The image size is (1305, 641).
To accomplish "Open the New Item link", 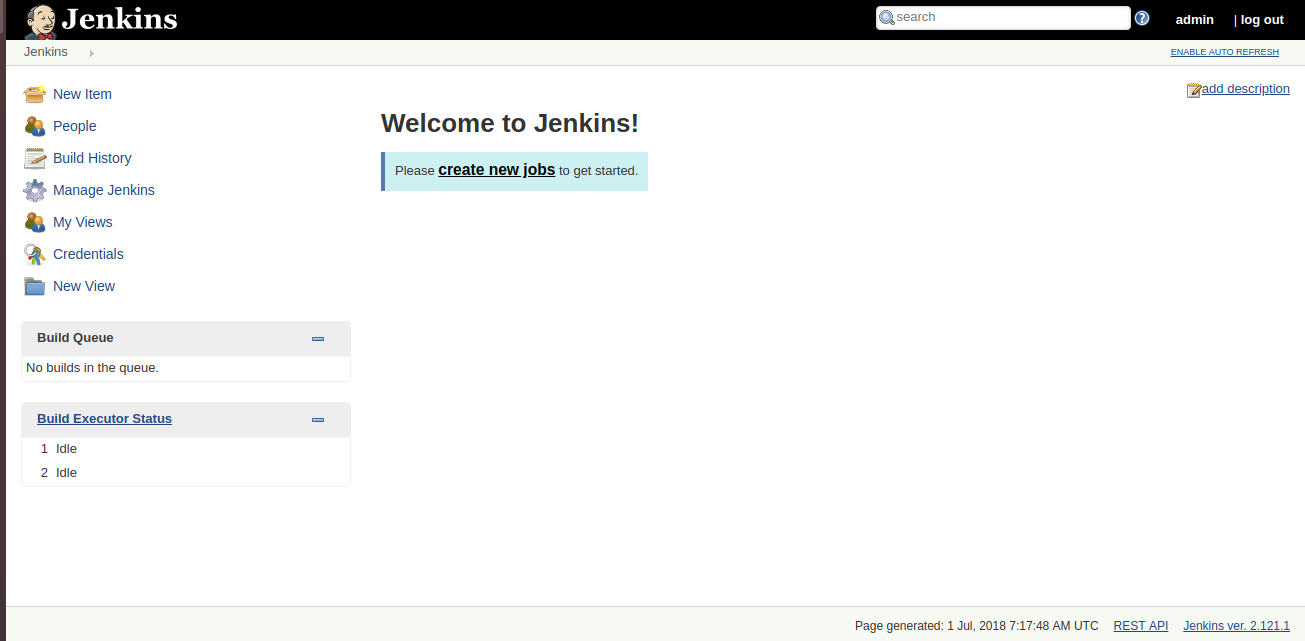I will (82, 94).
